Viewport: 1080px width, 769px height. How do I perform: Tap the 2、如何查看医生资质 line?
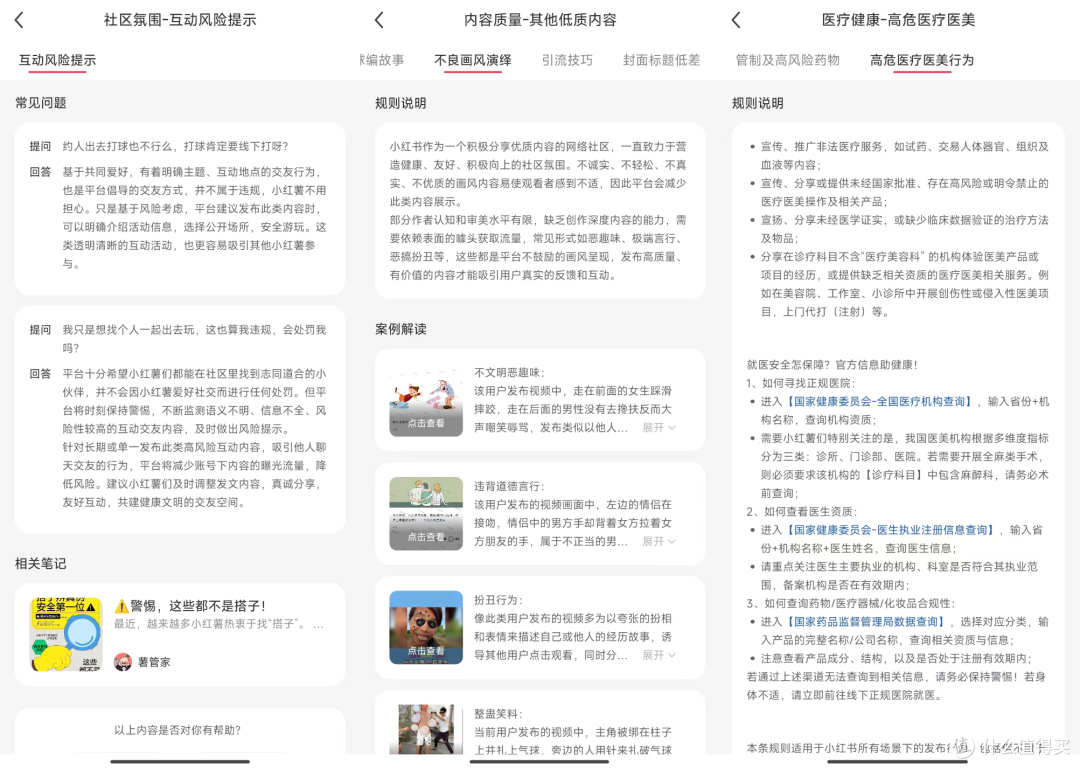[x=802, y=512]
